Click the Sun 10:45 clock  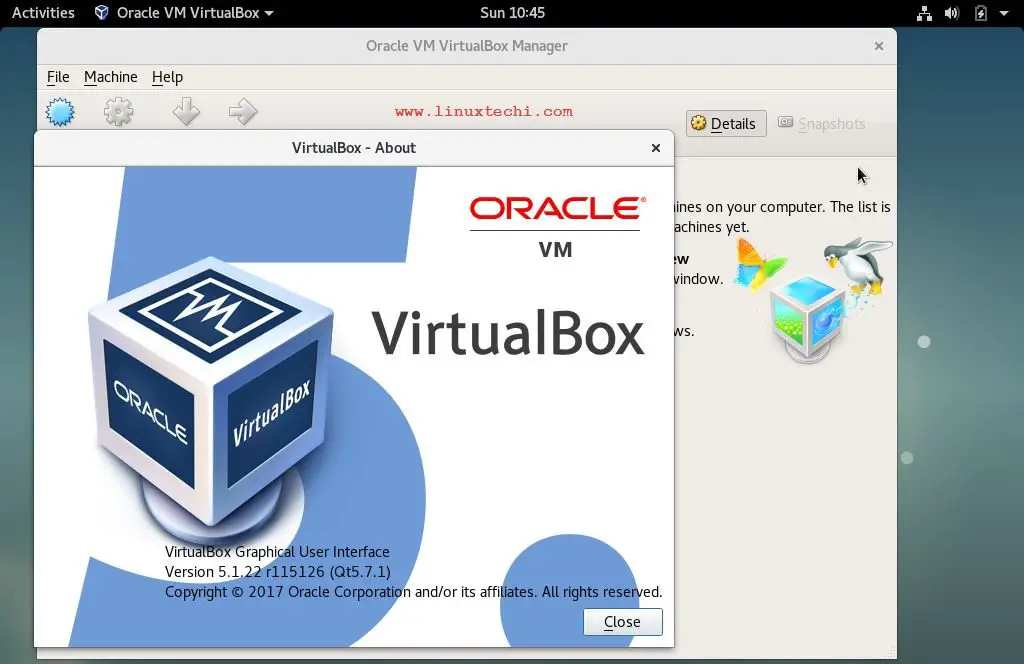pos(512,13)
